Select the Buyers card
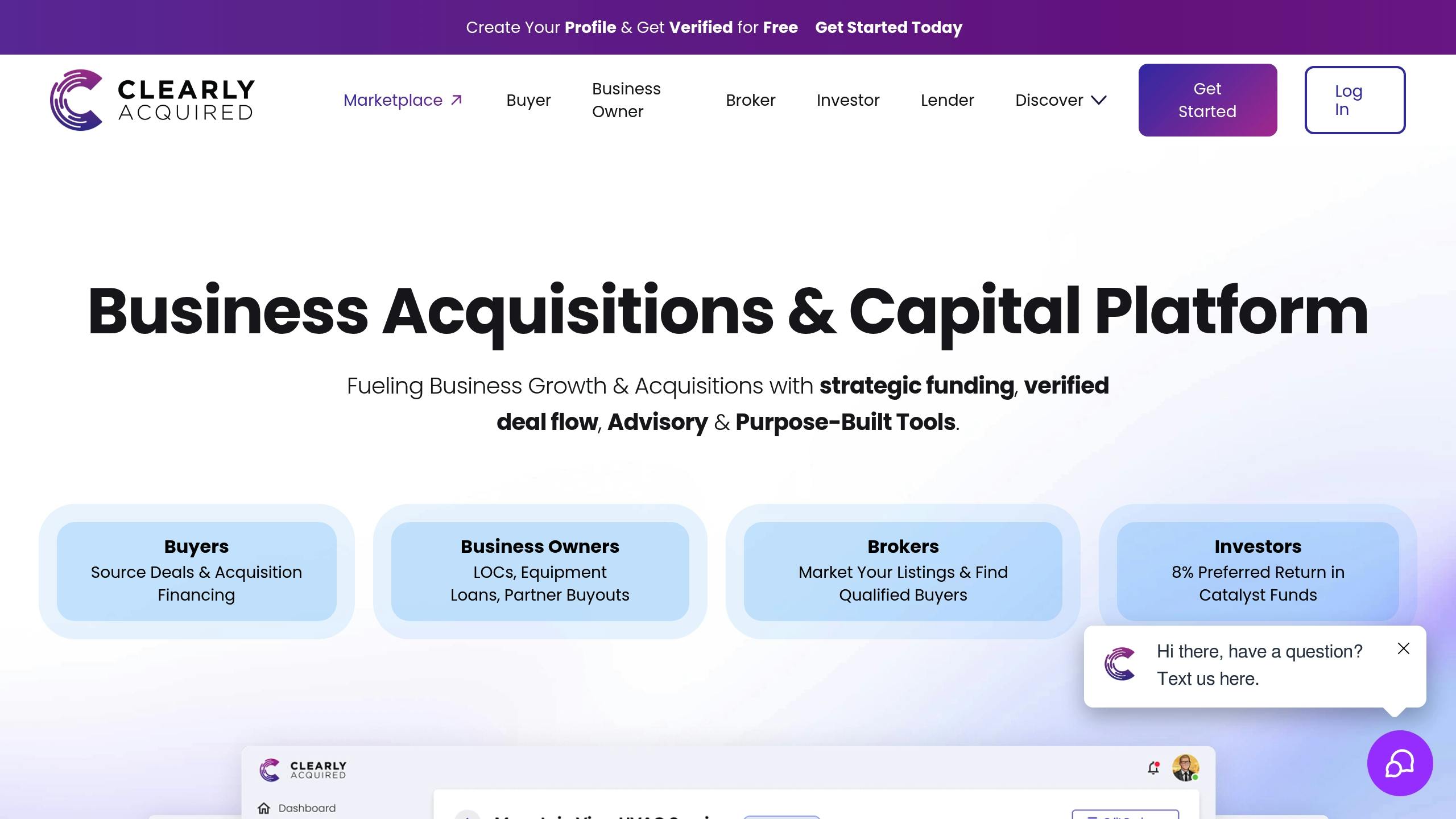1456x819 pixels. [196, 571]
